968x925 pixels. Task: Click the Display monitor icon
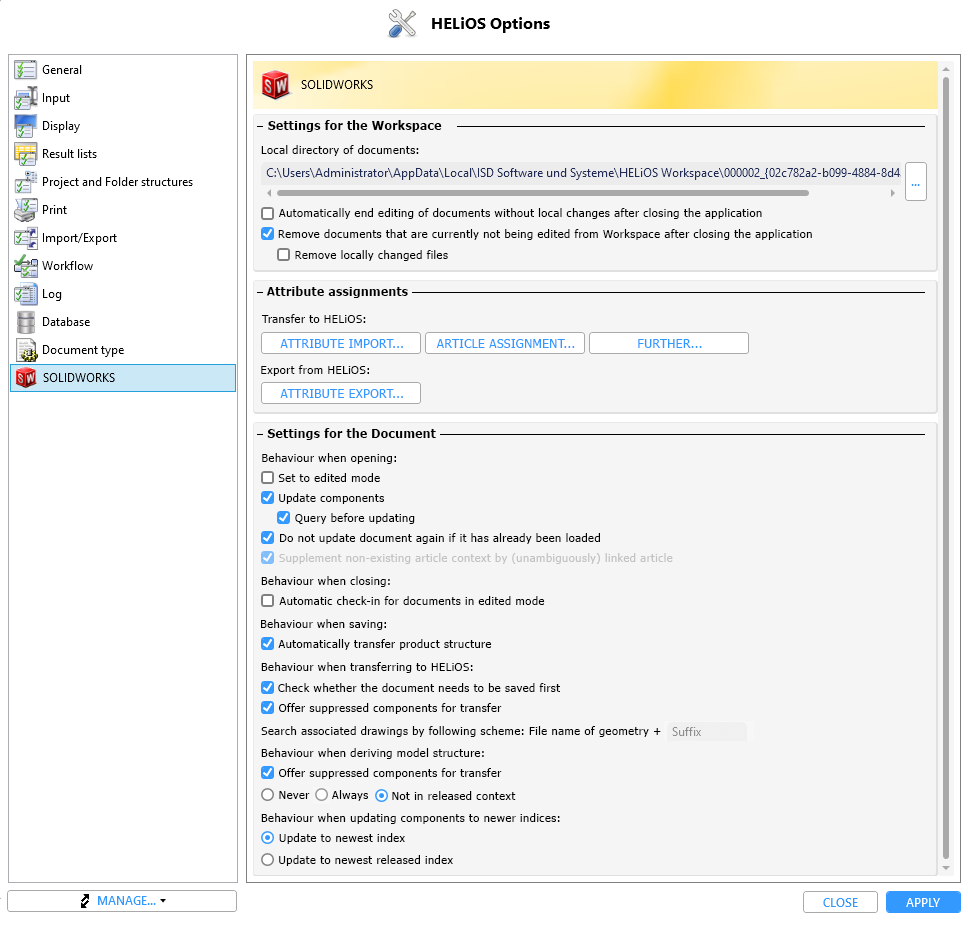click(25, 126)
